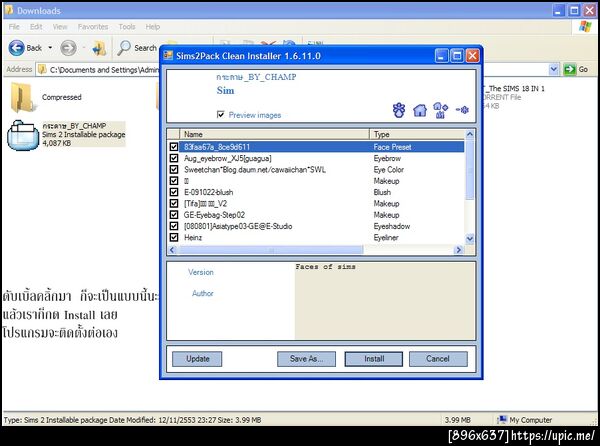Open the address bar dropdown arrow
600x446 pixels.
click(553, 70)
